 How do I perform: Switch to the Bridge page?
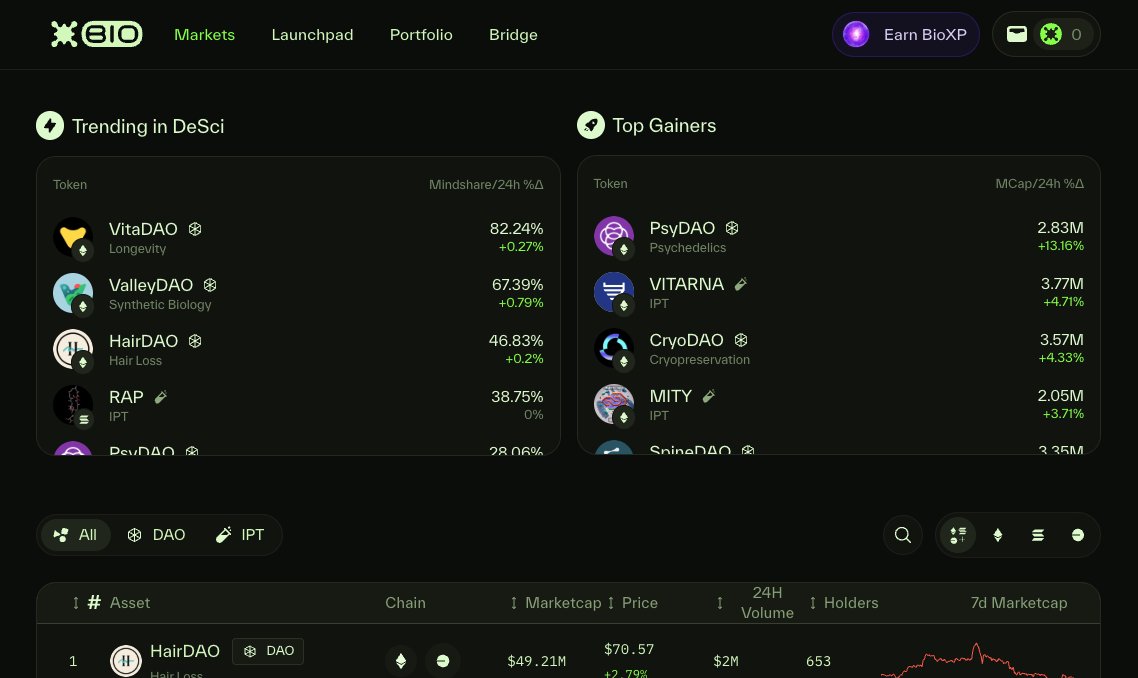pos(513,35)
